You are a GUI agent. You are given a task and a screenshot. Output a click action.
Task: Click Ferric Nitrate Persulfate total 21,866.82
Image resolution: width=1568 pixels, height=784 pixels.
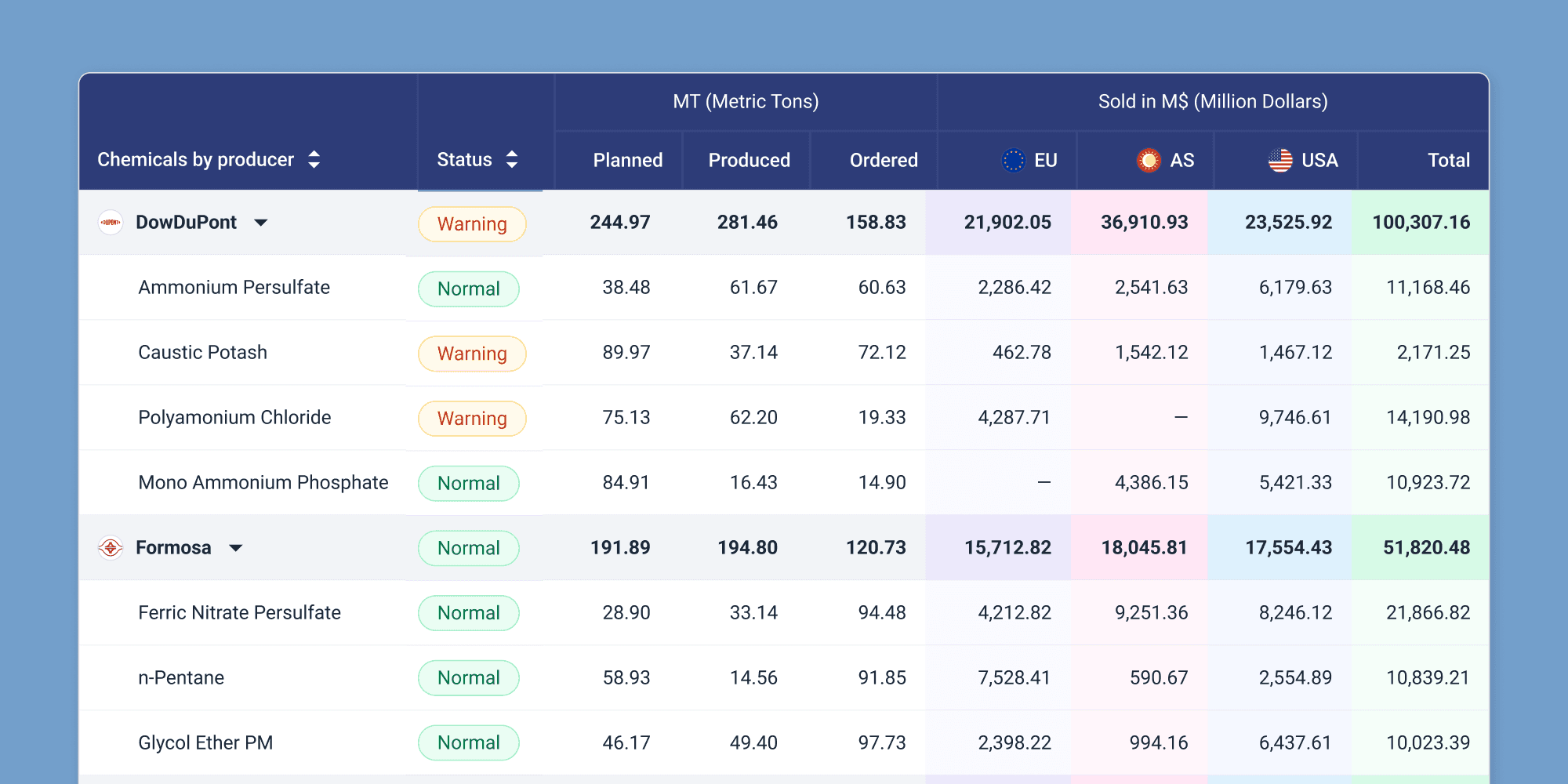click(x=1428, y=612)
